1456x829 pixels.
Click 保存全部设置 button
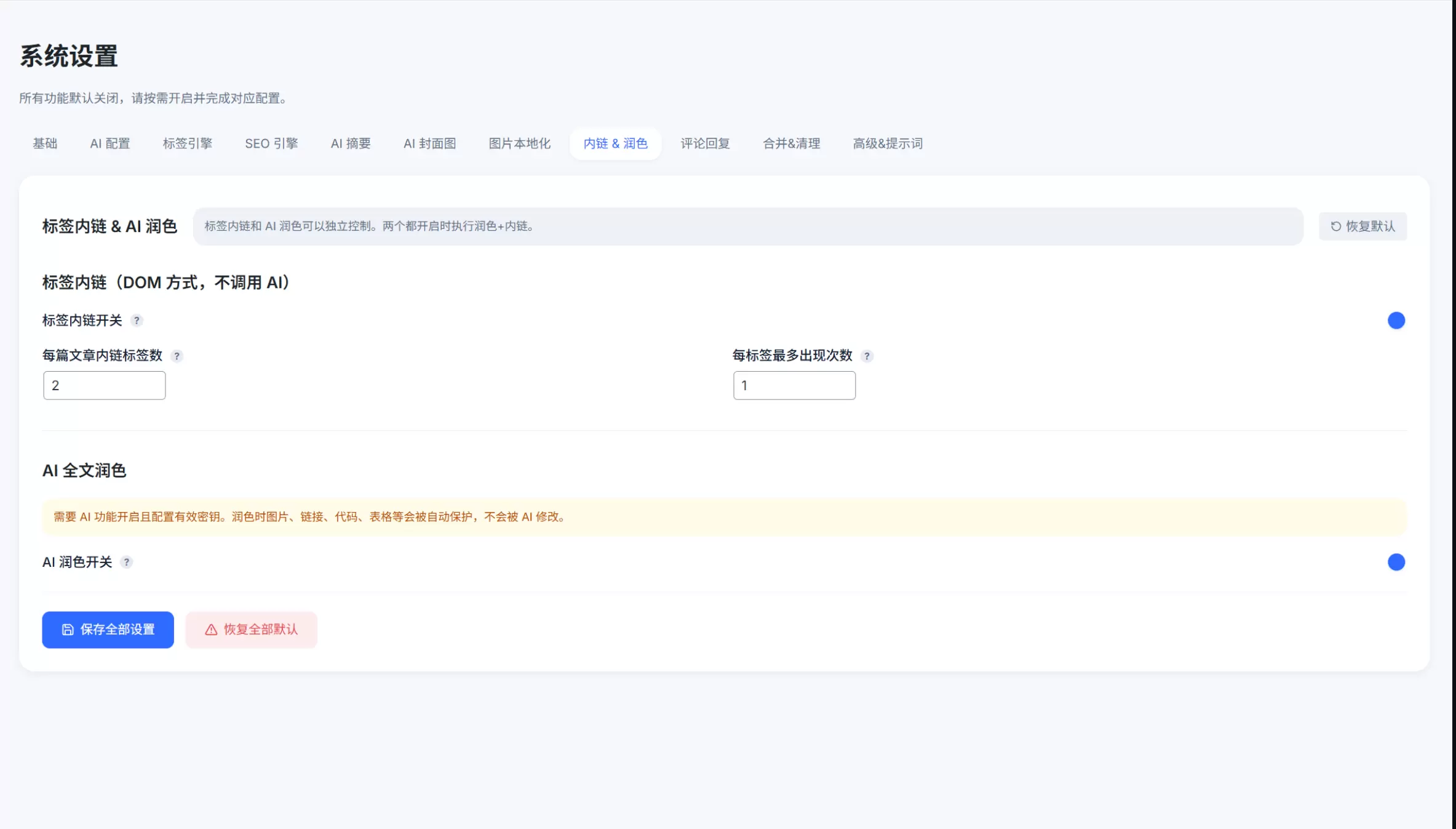pos(108,630)
